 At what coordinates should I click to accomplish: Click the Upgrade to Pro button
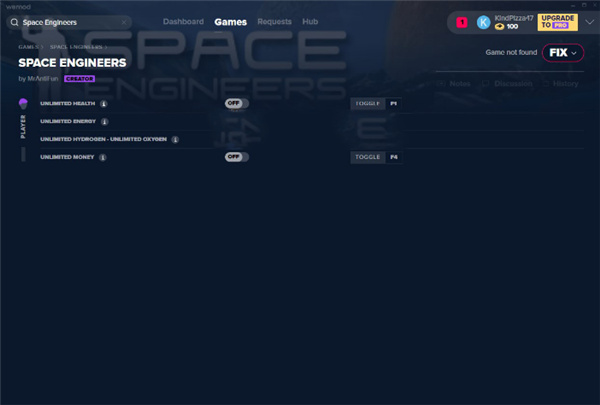click(558, 22)
